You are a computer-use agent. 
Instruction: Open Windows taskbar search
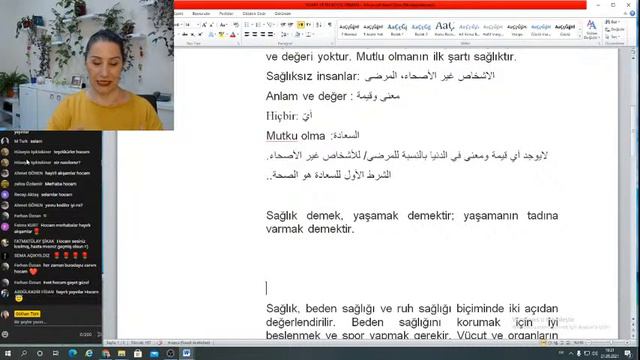tap(24, 353)
